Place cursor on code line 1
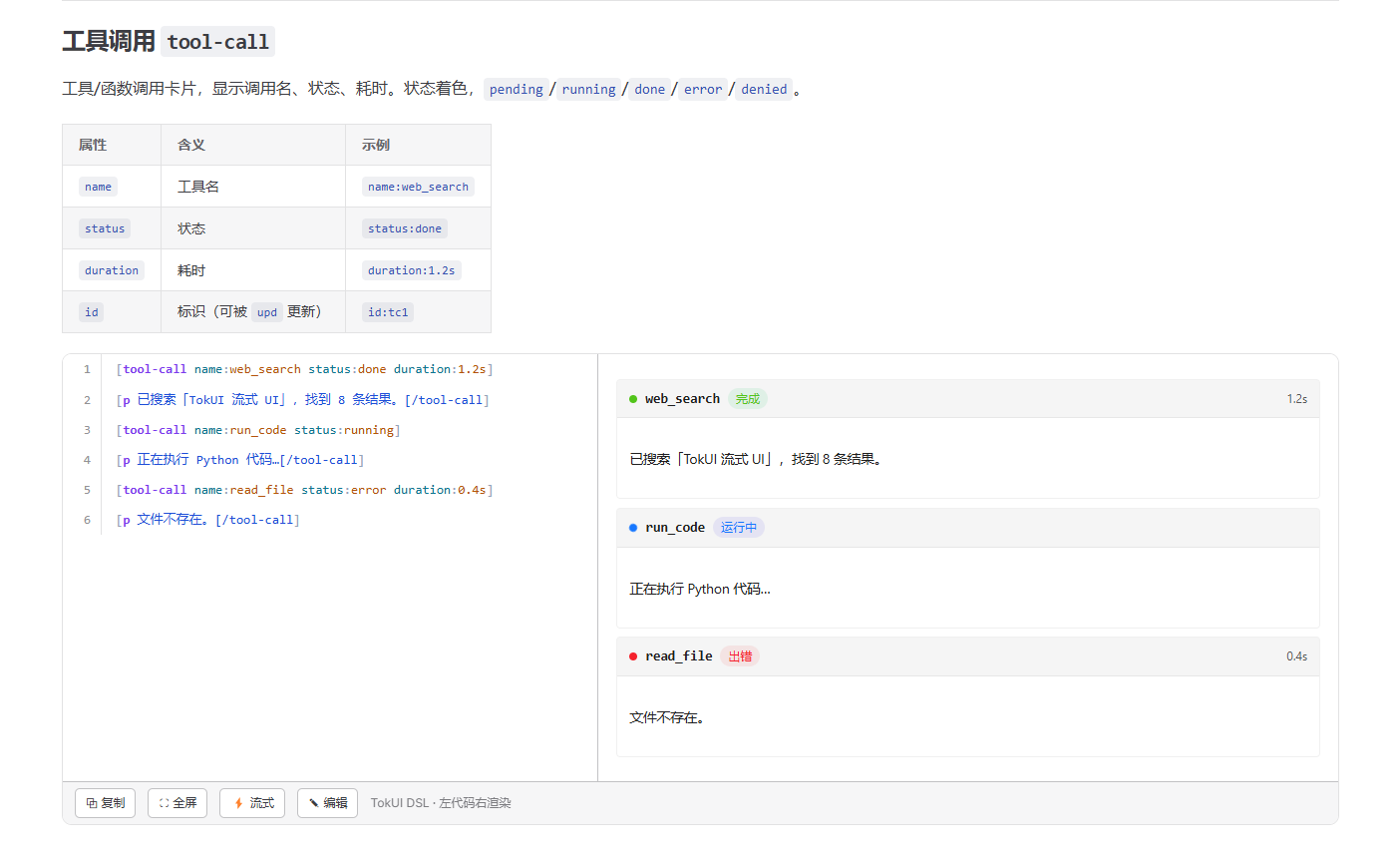Screen dimensions: 1400x861 304,369
